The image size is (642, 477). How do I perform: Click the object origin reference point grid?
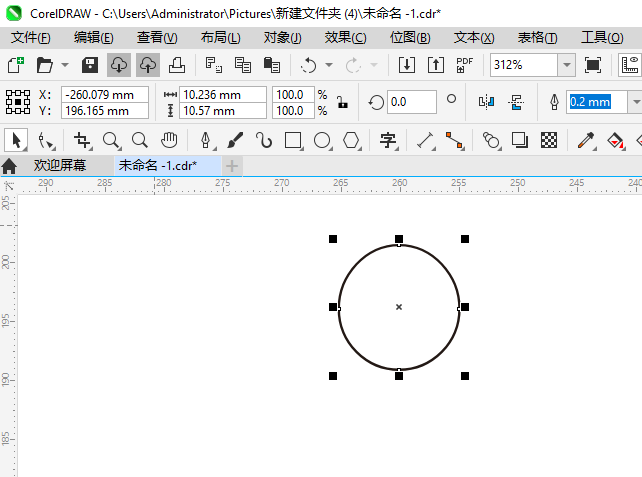coord(18,102)
